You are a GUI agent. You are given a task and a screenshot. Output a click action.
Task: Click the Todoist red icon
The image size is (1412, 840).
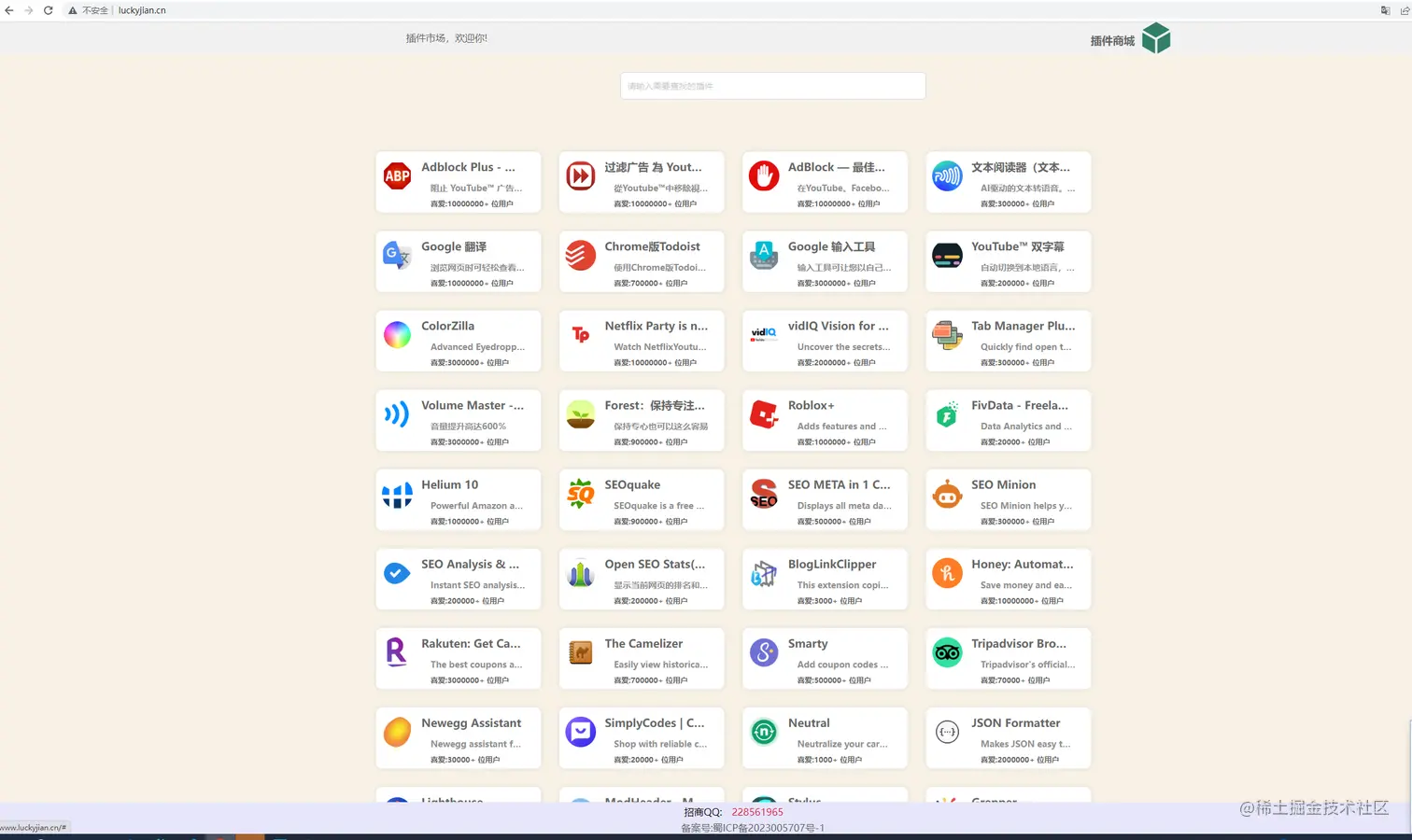pyautogui.click(x=581, y=255)
